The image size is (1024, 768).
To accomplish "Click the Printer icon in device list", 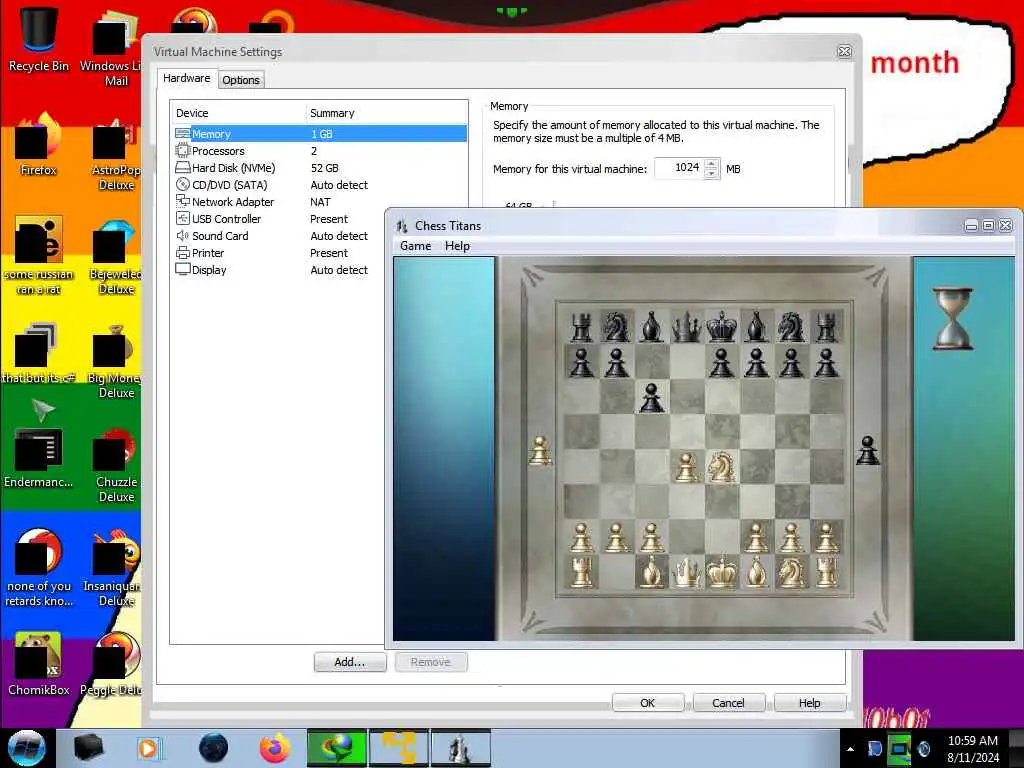I will (183, 252).
